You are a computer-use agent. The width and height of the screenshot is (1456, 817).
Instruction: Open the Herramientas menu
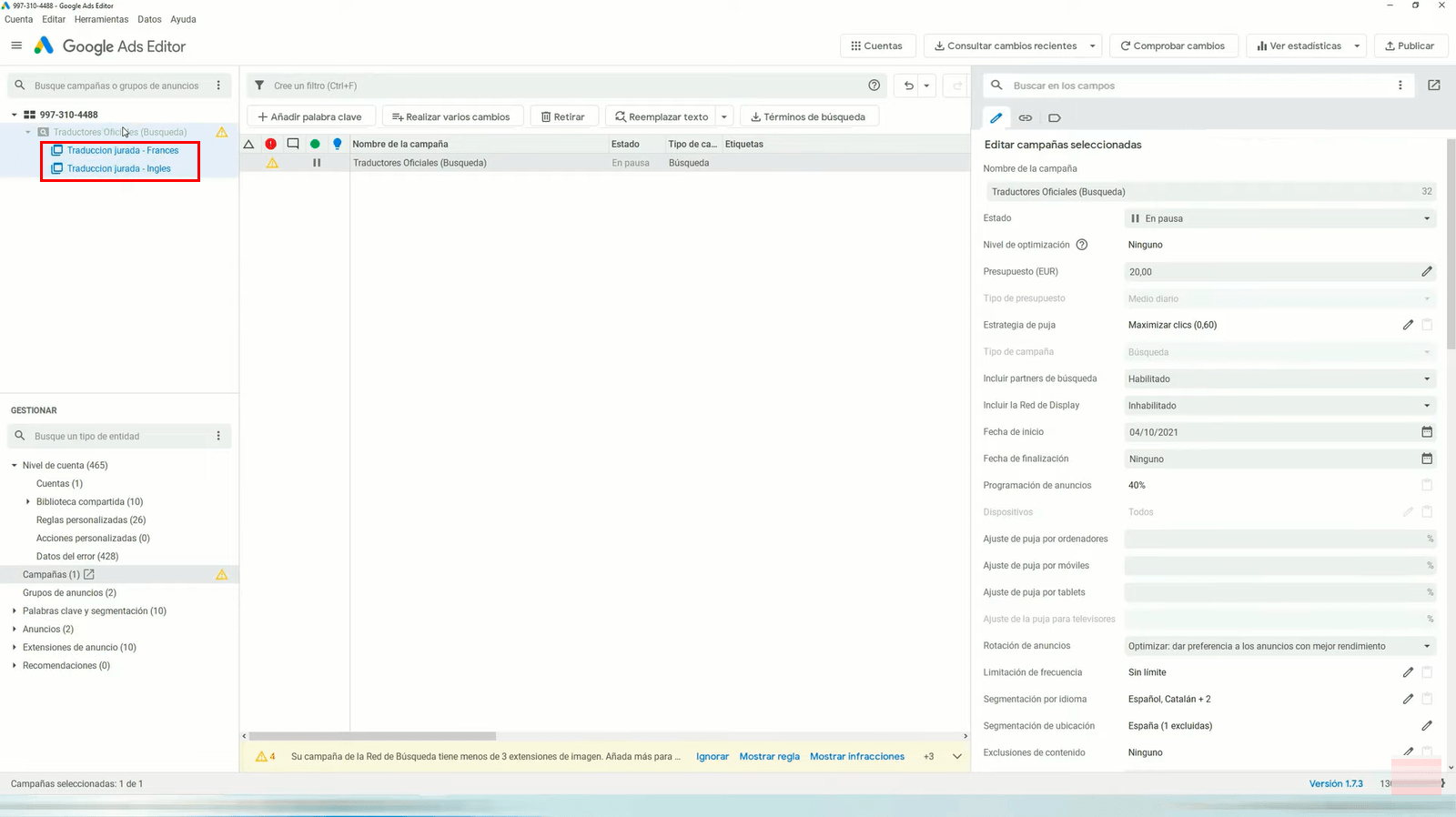101,19
